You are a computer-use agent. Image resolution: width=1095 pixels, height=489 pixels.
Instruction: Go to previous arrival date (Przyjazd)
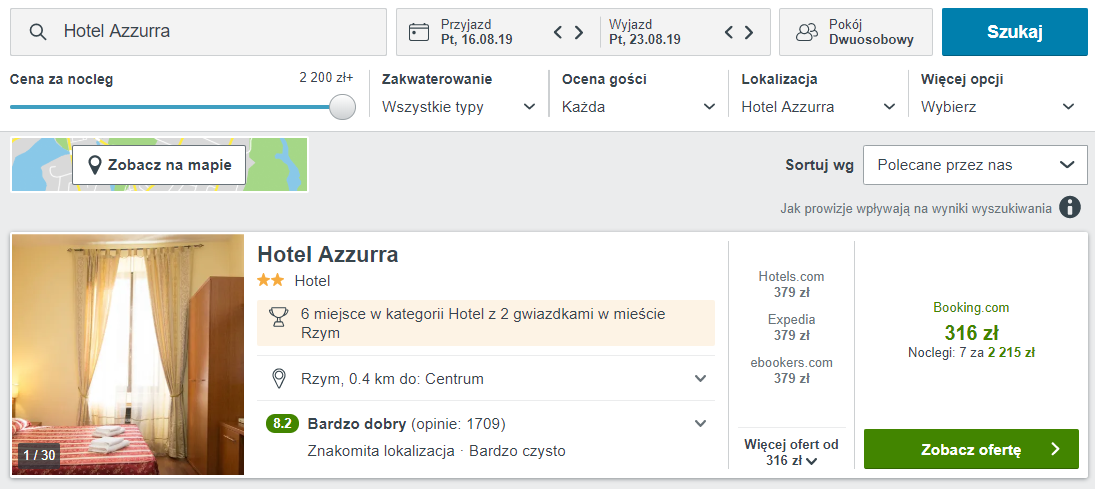[x=558, y=32]
